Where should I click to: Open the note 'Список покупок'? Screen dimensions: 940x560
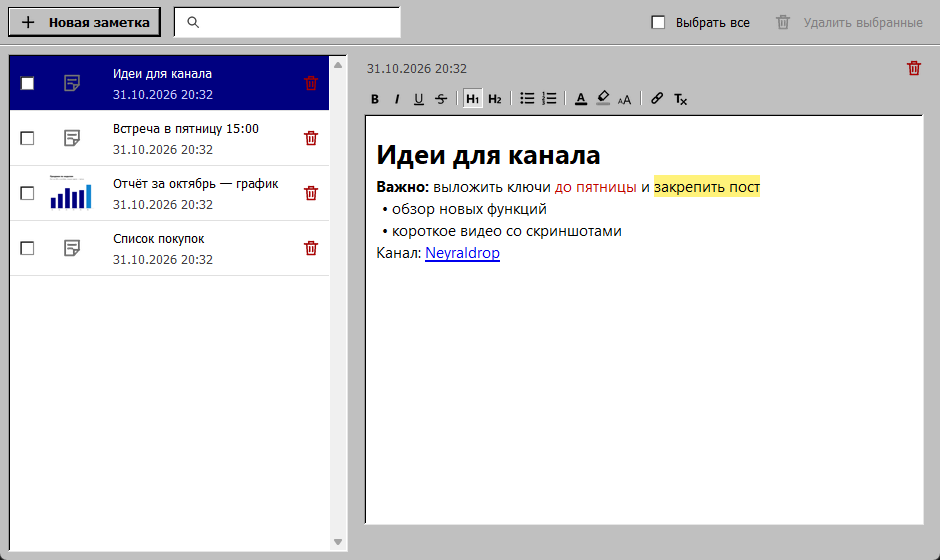(x=169, y=248)
